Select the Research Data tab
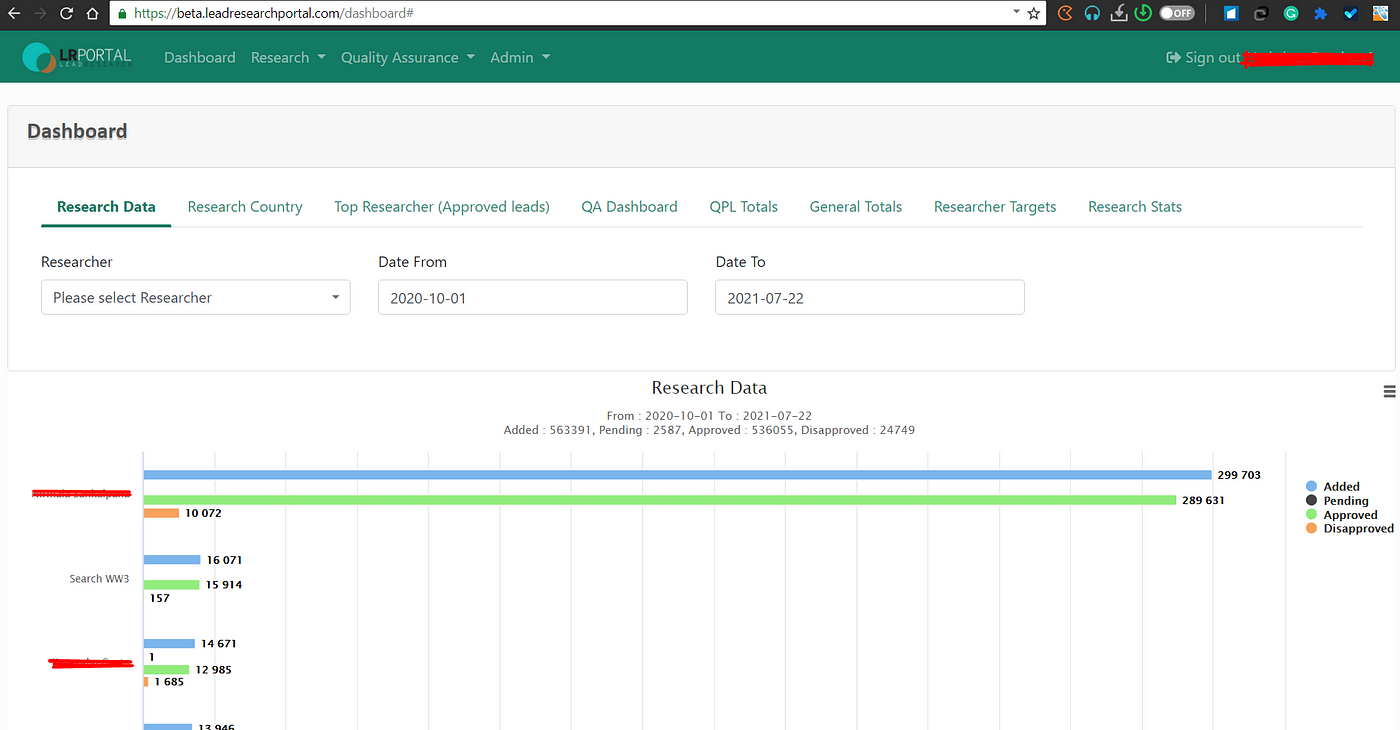 pyautogui.click(x=106, y=207)
